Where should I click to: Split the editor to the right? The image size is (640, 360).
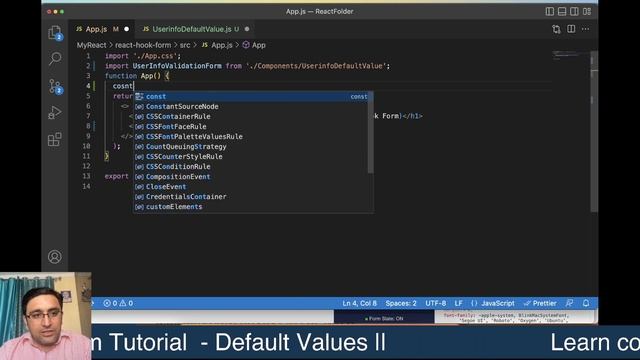(x=571, y=29)
